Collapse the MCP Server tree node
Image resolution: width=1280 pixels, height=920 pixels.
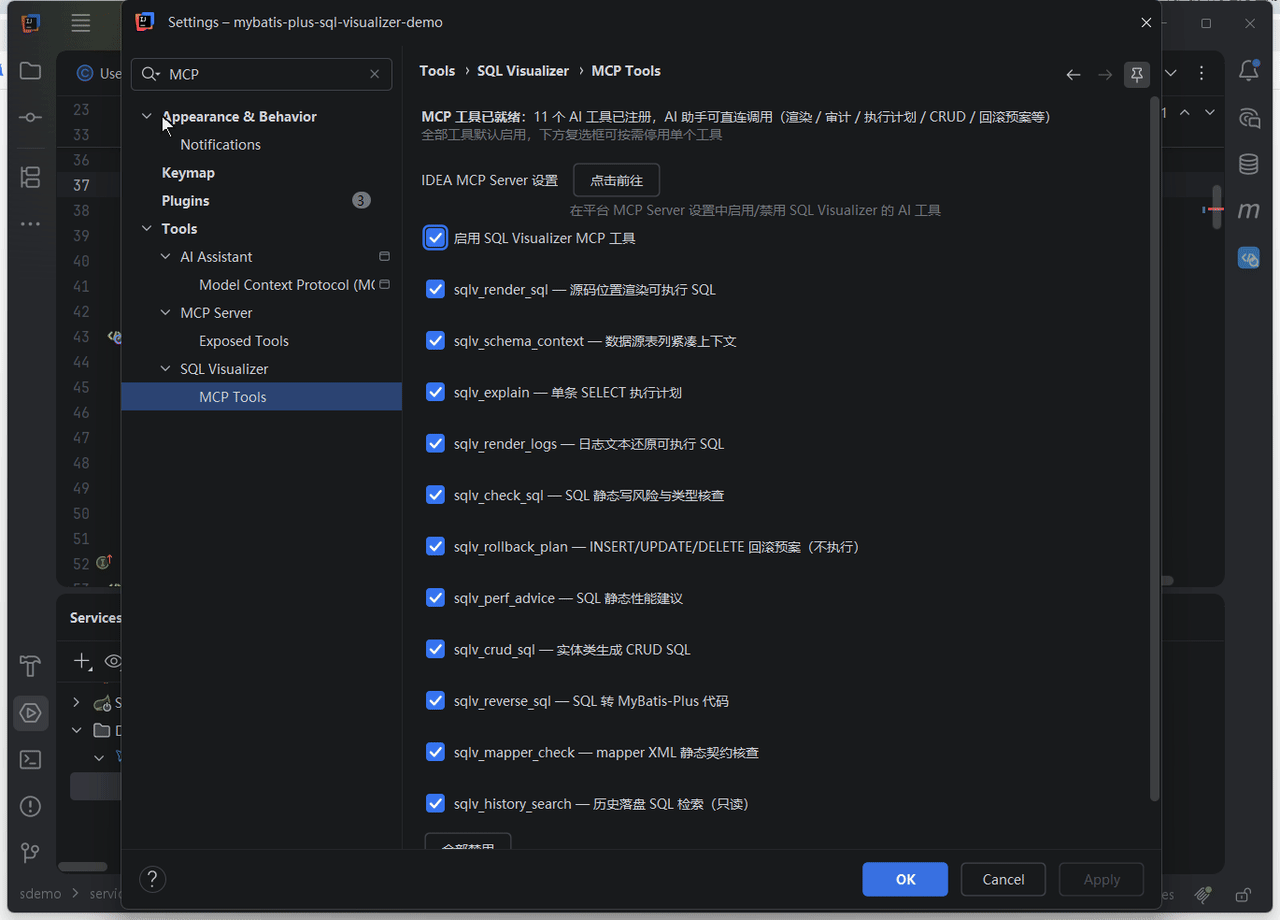166,312
